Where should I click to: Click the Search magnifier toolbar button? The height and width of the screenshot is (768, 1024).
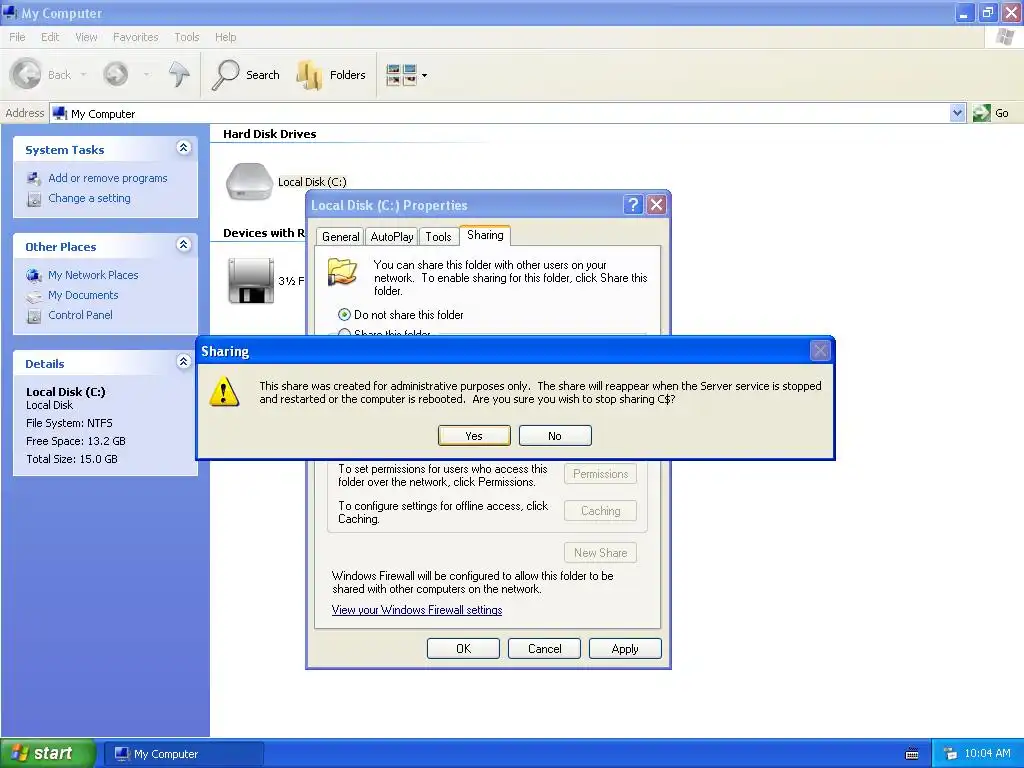click(x=246, y=74)
